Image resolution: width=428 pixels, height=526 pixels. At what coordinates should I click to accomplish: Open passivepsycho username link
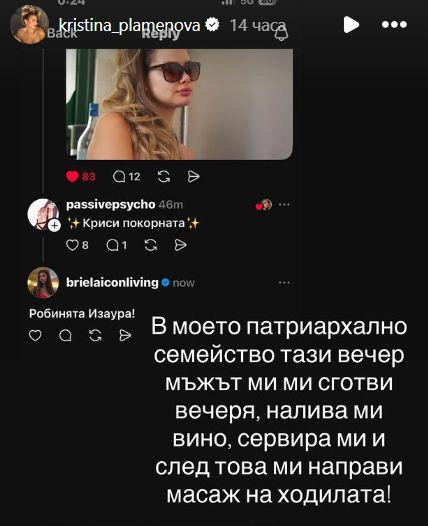pos(111,205)
